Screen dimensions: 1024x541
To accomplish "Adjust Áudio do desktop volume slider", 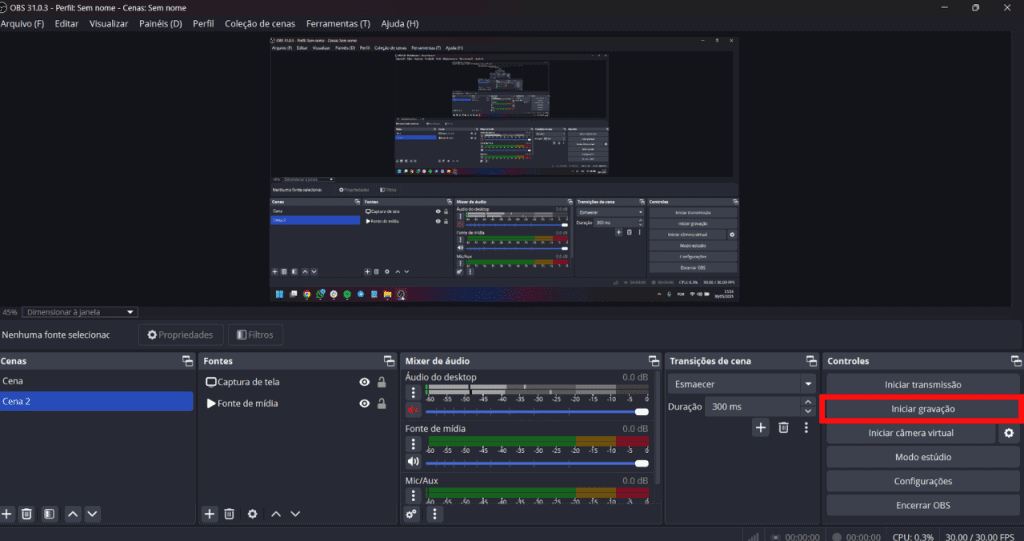I will pyautogui.click(x=536, y=412).
